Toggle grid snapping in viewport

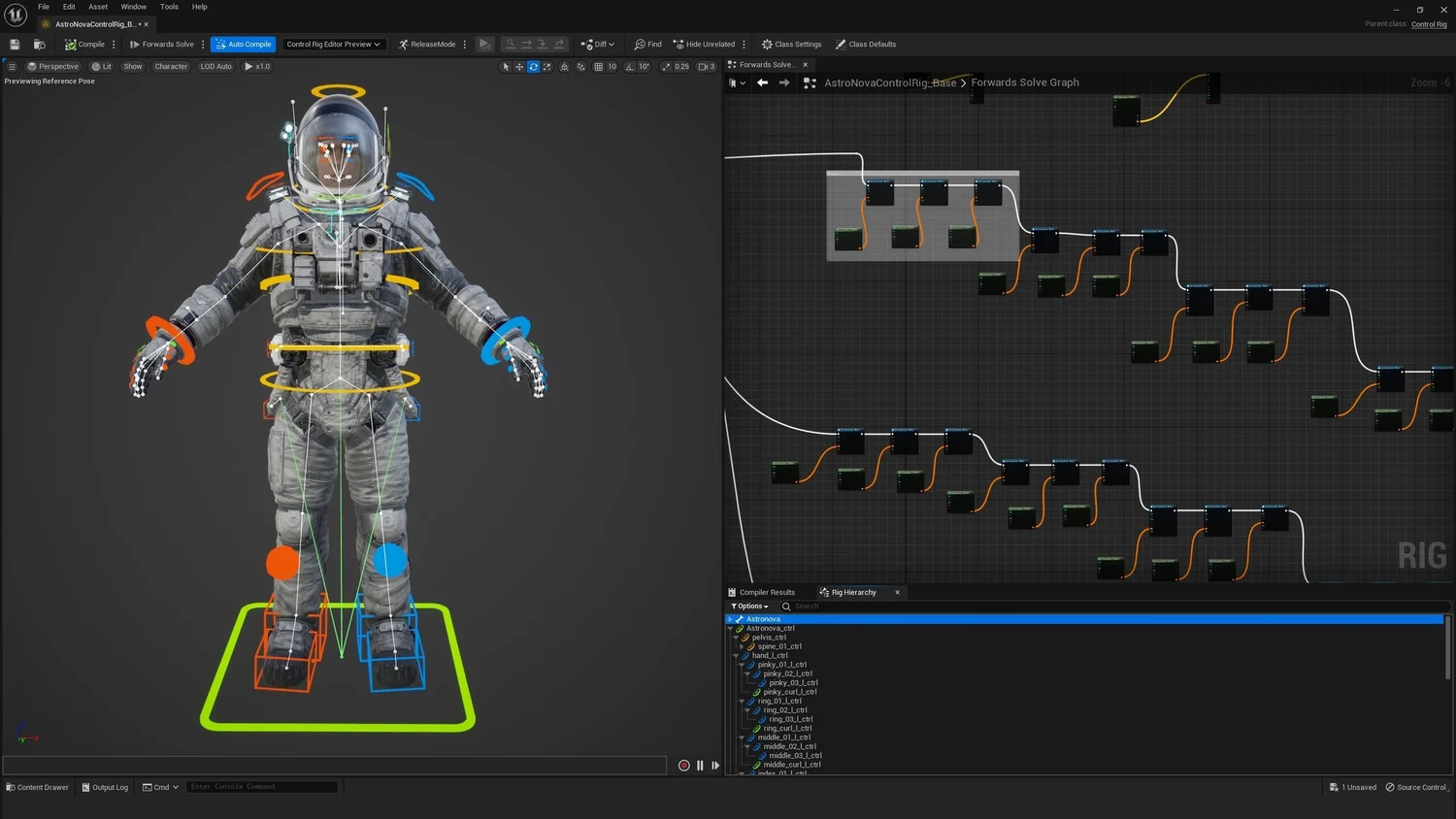599,67
